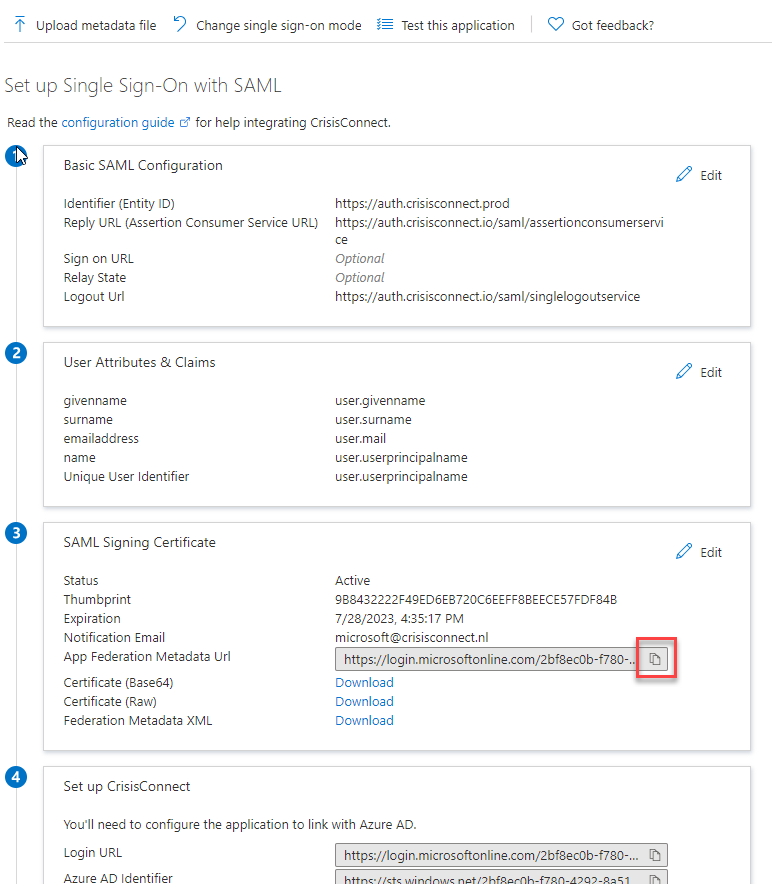Click pencil icon for SAML Signing Certificate
This screenshot has height=884, width=772.
(683, 551)
